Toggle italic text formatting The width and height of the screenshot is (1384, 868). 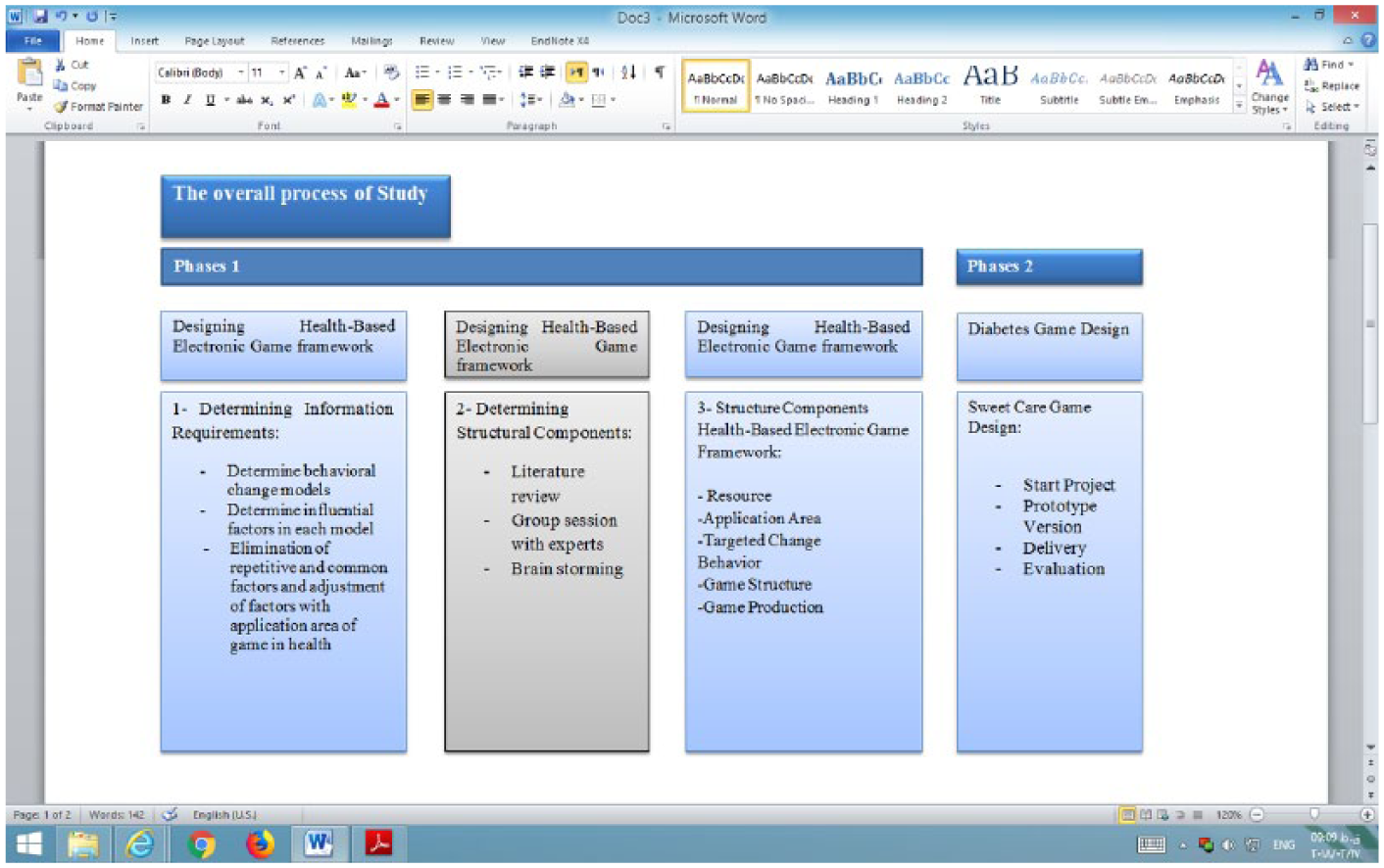[x=187, y=100]
